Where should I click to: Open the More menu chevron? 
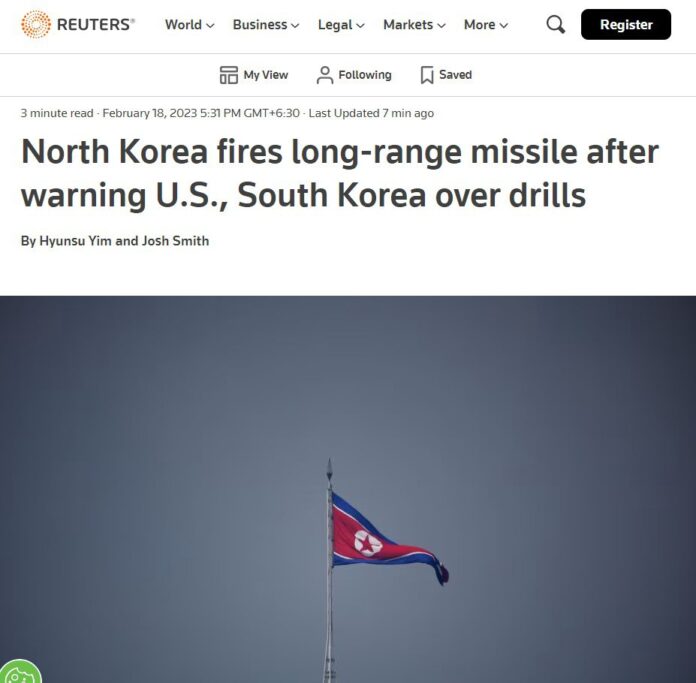point(503,26)
